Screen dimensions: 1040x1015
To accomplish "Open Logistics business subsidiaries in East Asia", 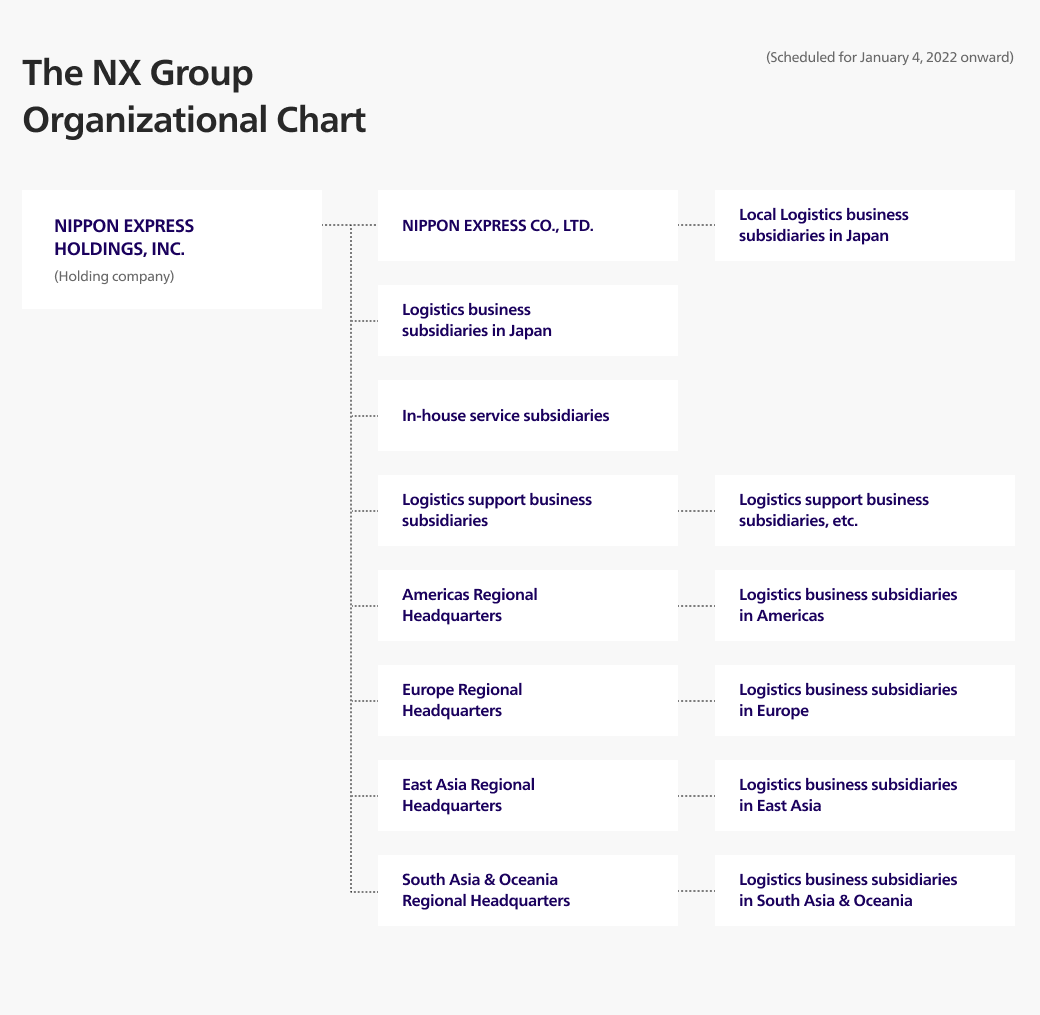I will pyautogui.click(x=864, y=796).
